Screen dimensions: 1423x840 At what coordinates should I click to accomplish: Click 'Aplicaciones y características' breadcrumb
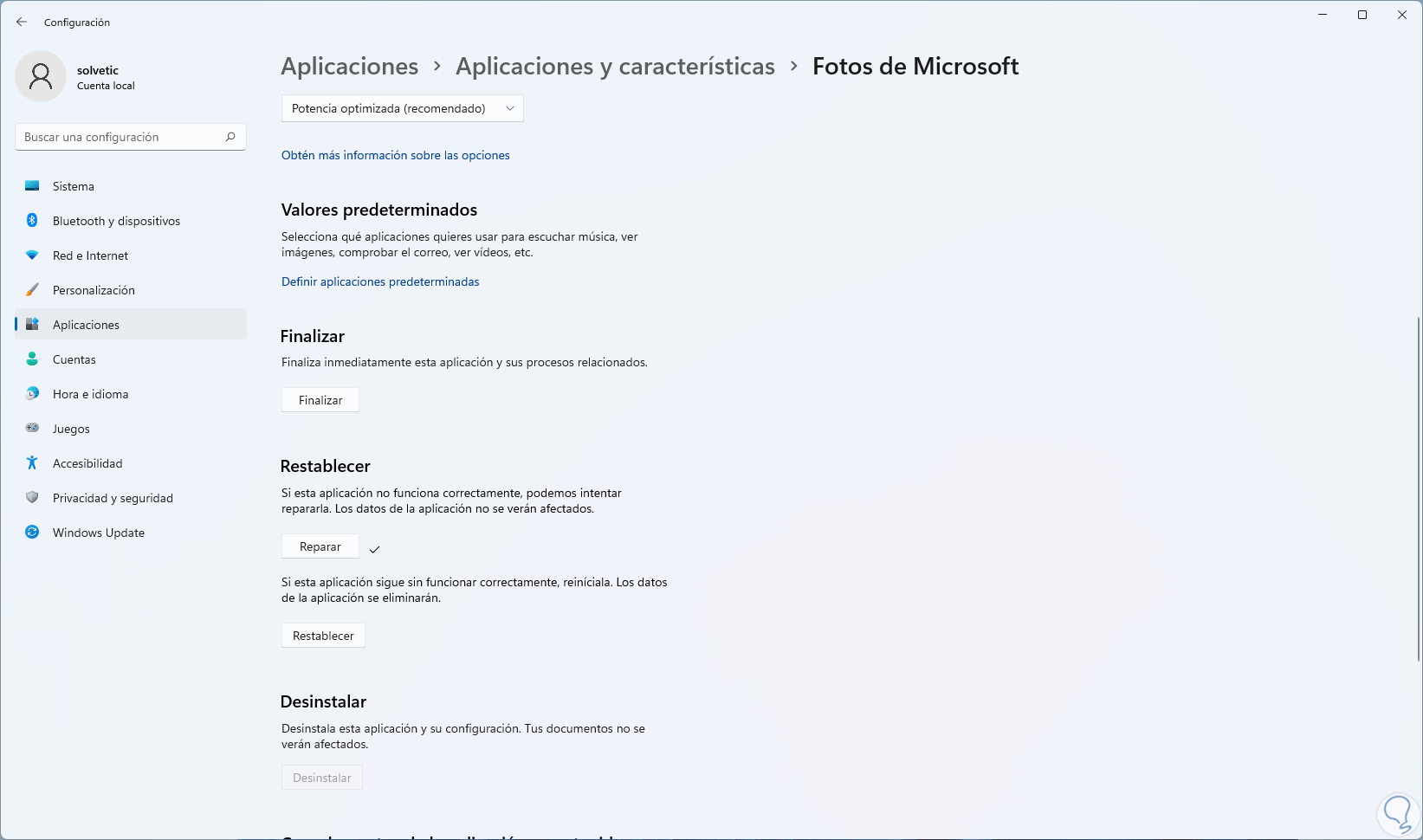point(615,66)
